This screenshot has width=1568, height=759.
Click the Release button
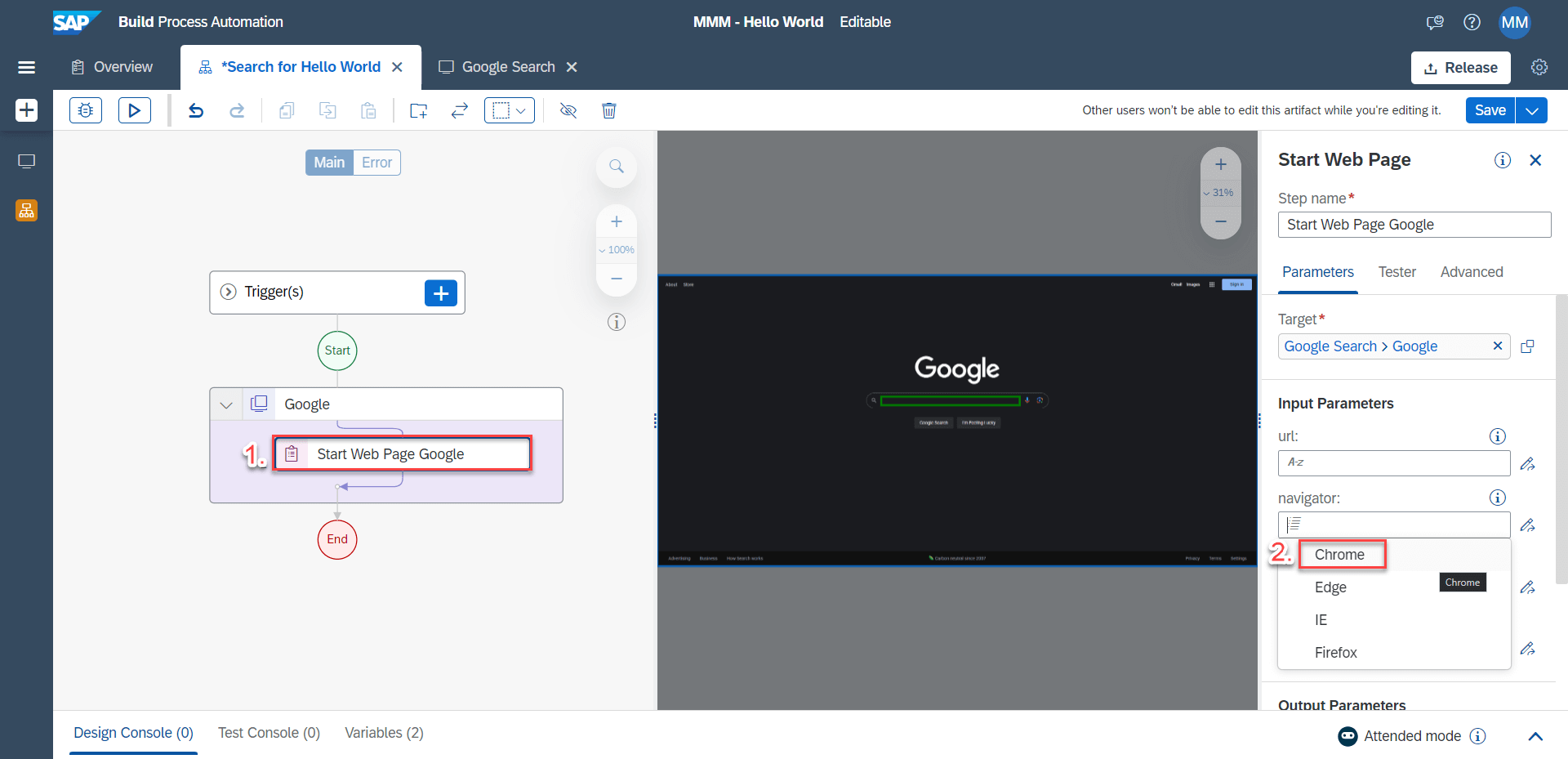pos(1460,68)
